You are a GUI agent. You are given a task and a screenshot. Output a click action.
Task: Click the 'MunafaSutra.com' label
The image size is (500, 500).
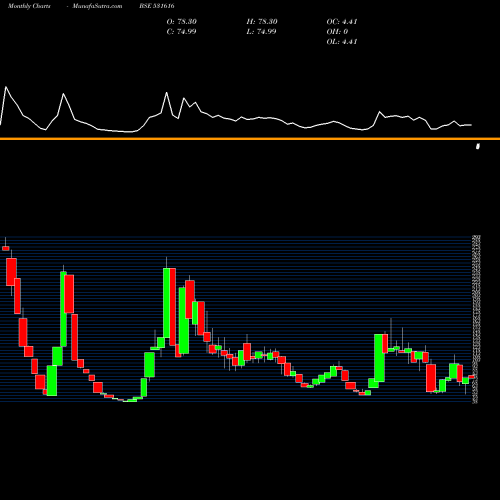pyautogui.click(x=97, y=6)
